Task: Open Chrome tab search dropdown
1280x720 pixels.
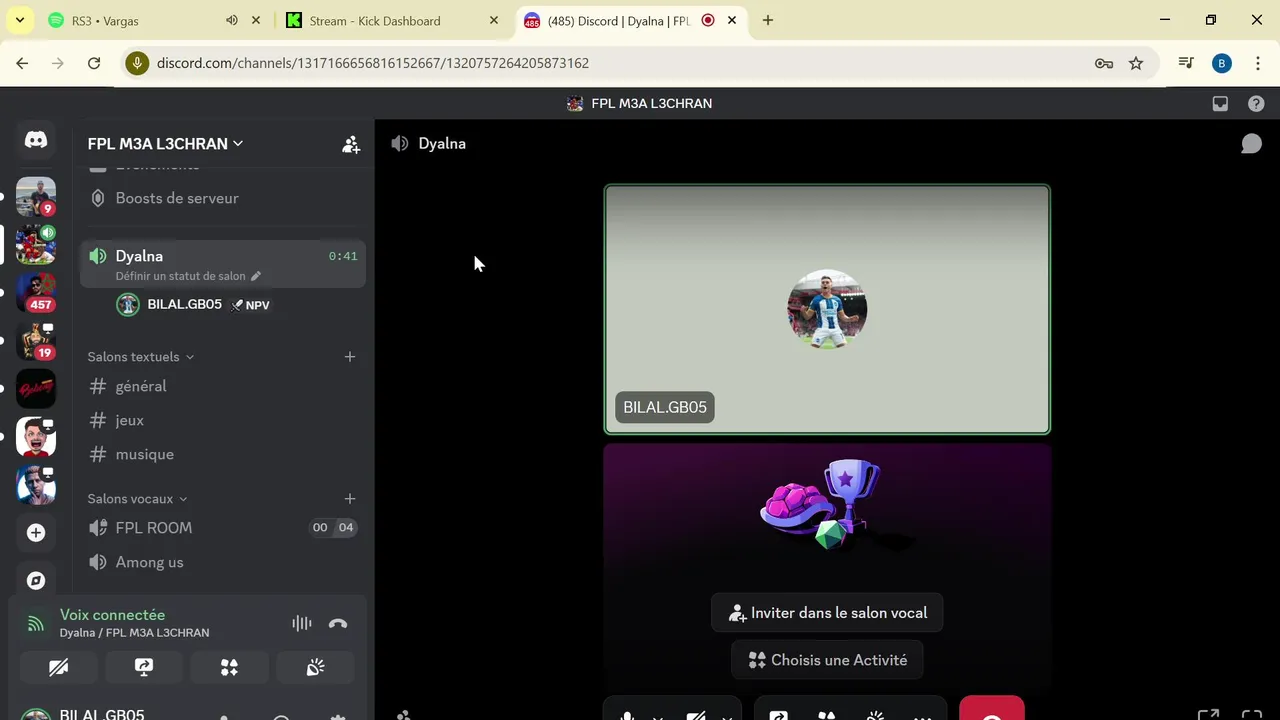Action: [x=20, y=20]
